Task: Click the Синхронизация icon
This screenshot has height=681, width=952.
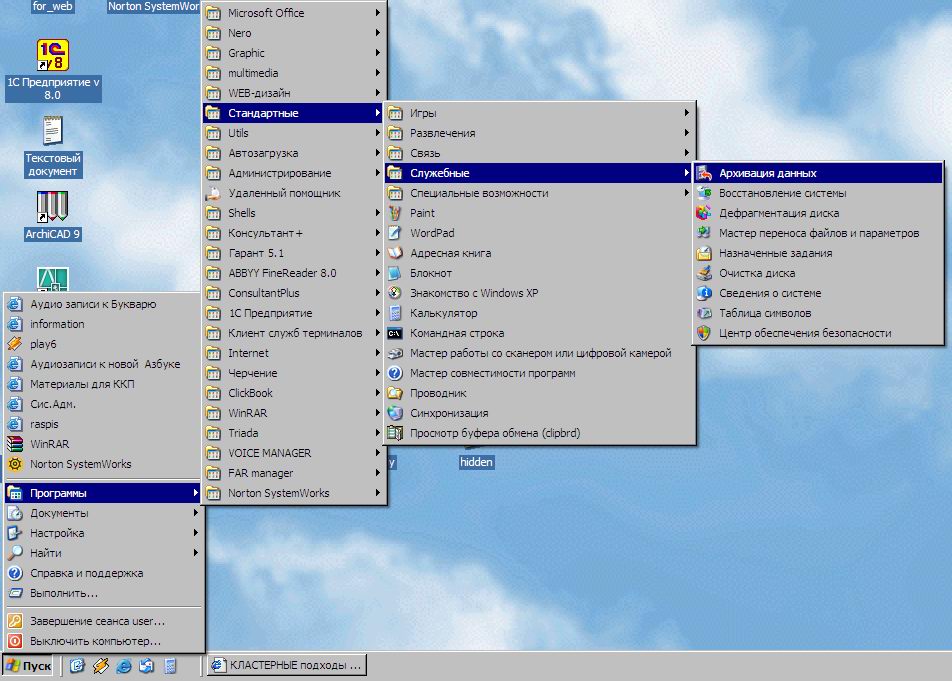Action: pyautogui.click(x=395, y=413)
